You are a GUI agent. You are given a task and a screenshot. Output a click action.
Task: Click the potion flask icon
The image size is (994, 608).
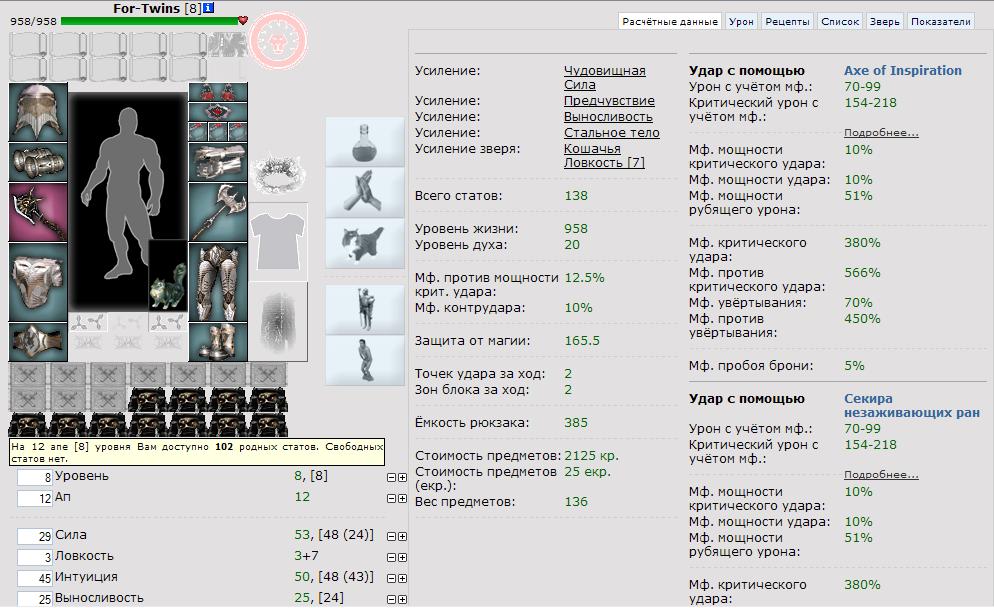point(365,142)
